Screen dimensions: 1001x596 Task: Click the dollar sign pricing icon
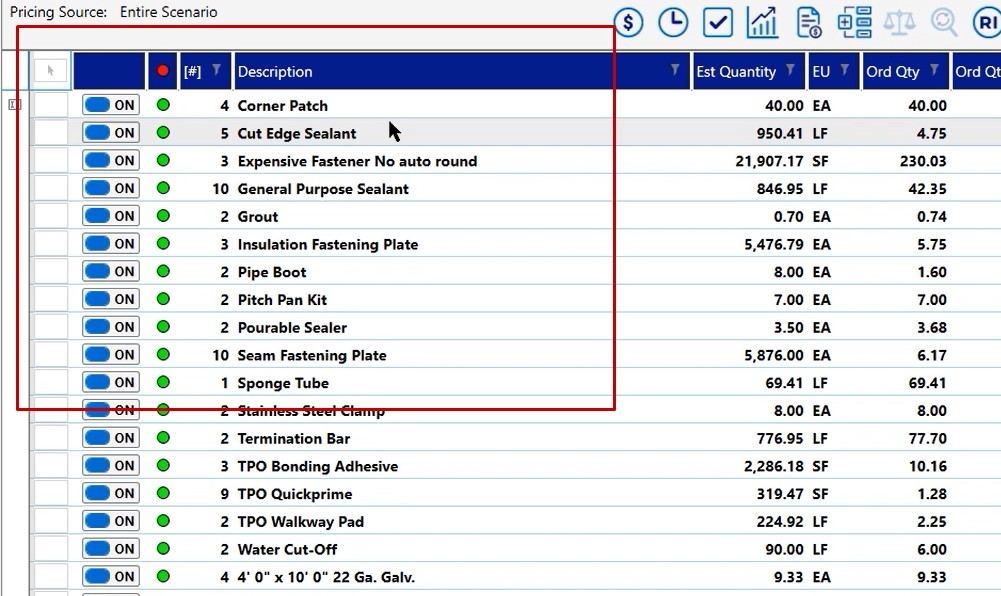click(x=628, y=22)
